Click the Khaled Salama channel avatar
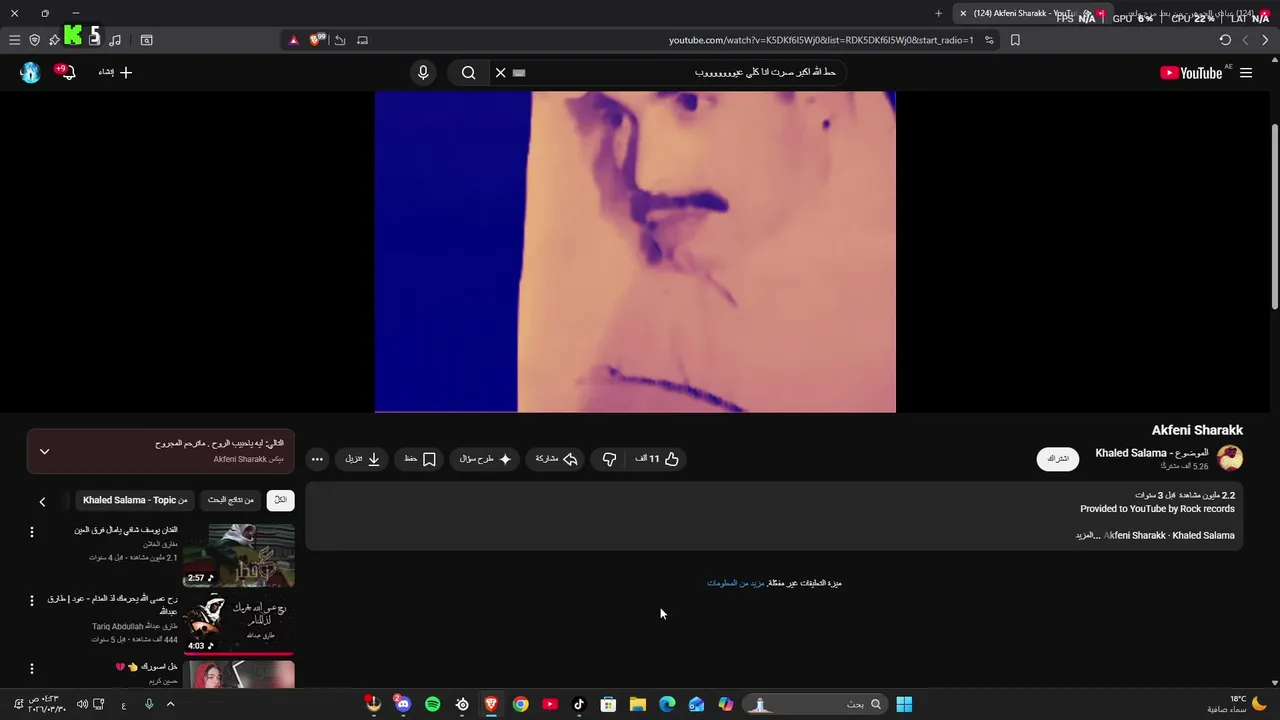The width and height of the screenshot is (1280, 720). click(x=1230, y=458)
